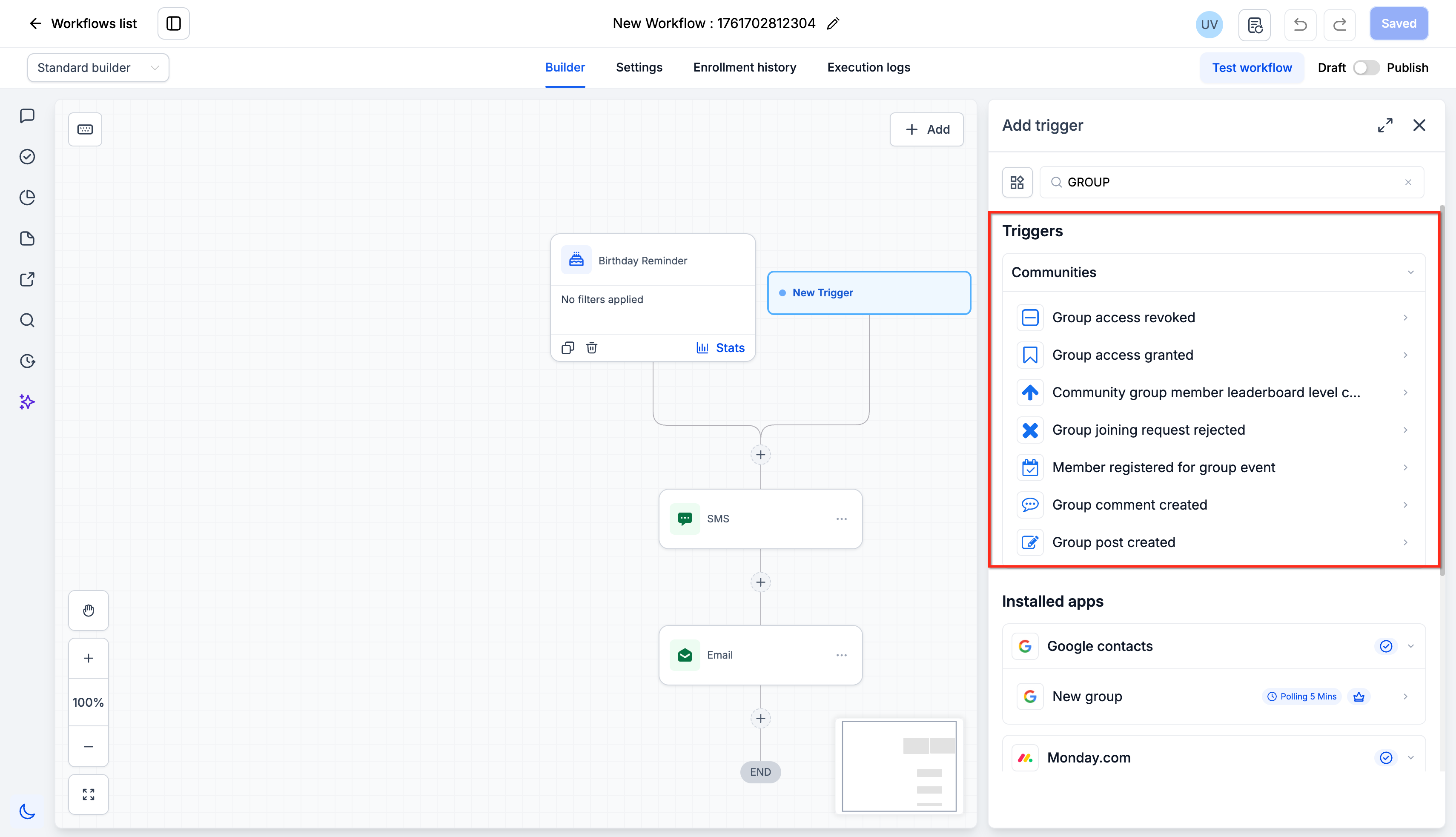The height and width of the screenshot is (837, 1456).
Task: Open the Standard builder dropdown
Action: point(98,68)
